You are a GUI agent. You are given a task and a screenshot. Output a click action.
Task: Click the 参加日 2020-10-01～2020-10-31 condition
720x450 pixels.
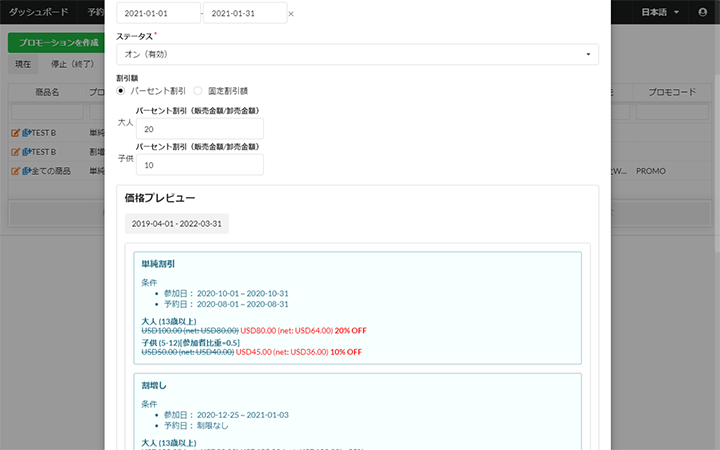tap(226, 293)
